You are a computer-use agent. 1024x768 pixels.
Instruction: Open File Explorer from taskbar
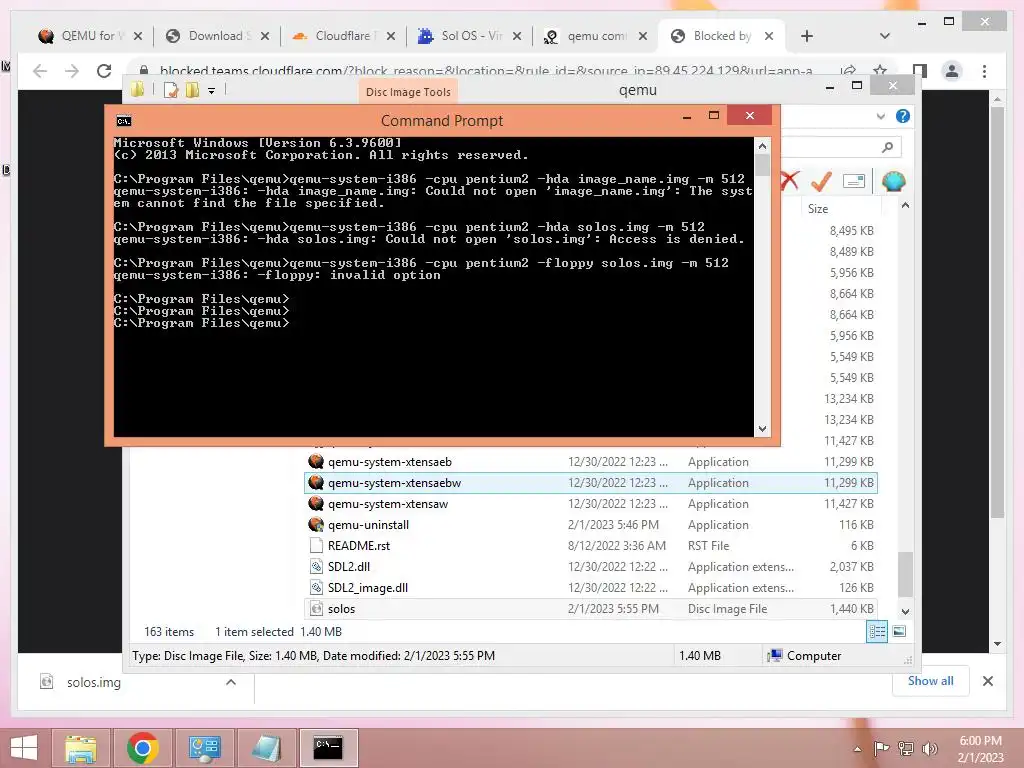point(81,748)
